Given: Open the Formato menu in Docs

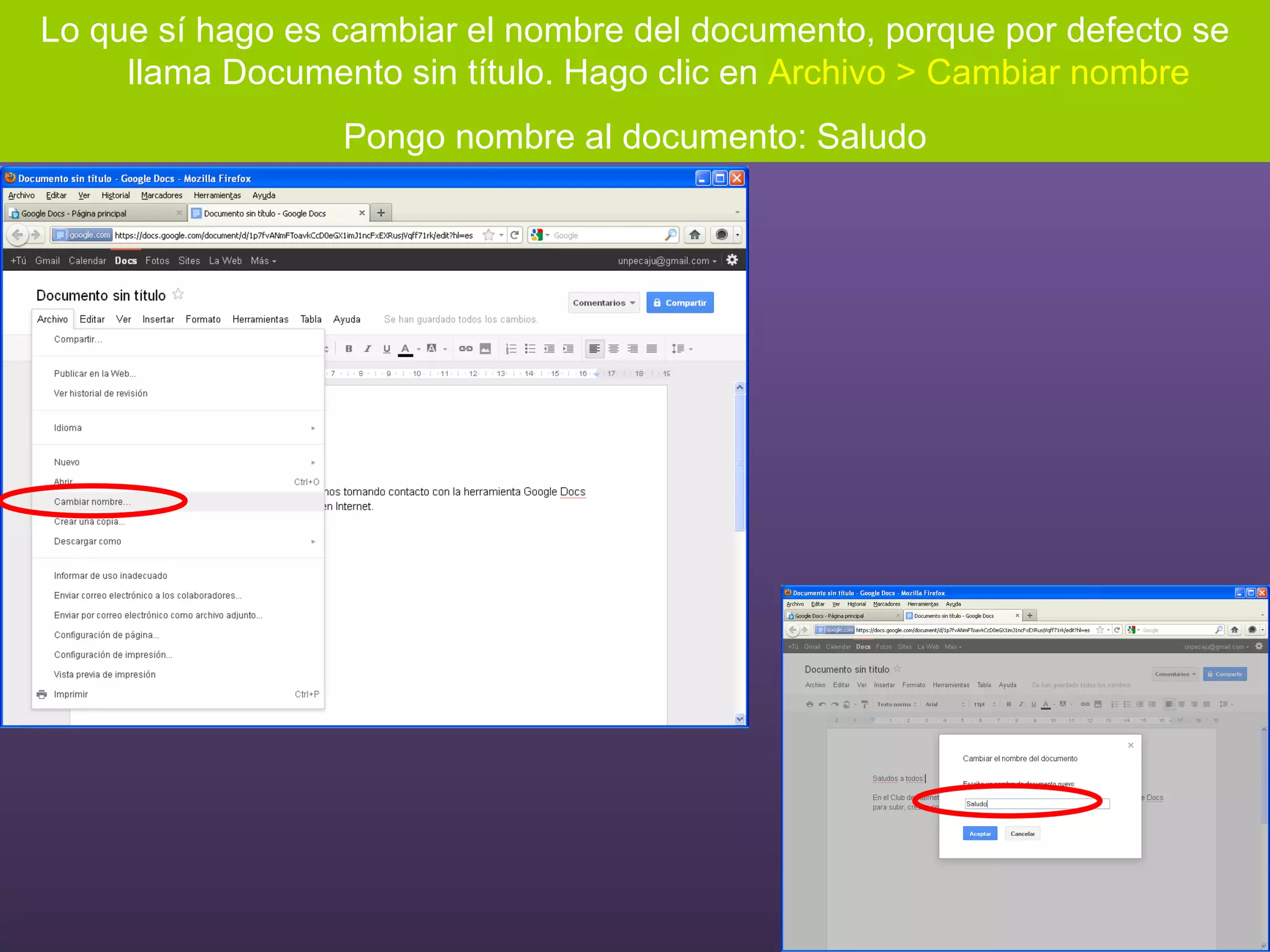Looking at the screenshot, I should coord(203,319).
